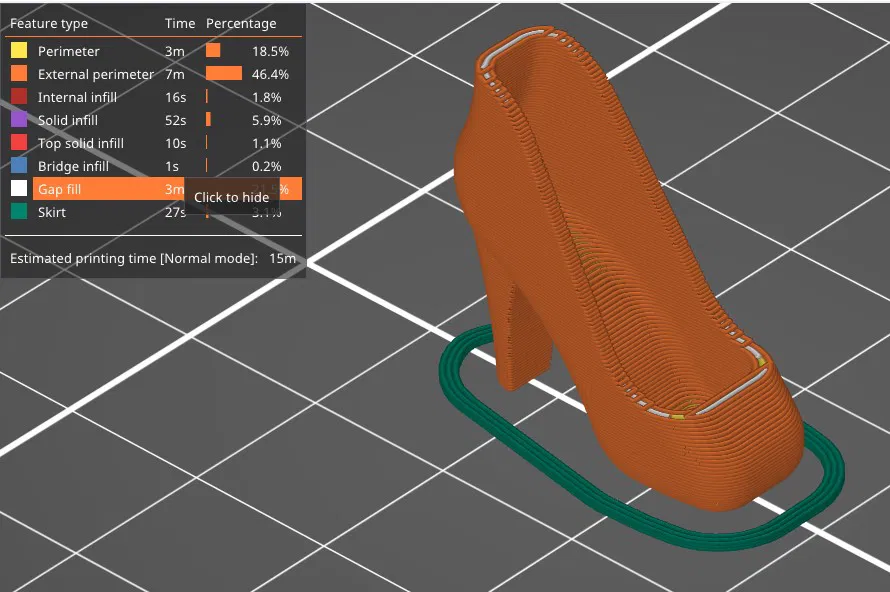Click the '18.5%' Perimeter percentage value
Image resolution: width=890 pixels, height=592 pixels.
(x=270, y=51)
